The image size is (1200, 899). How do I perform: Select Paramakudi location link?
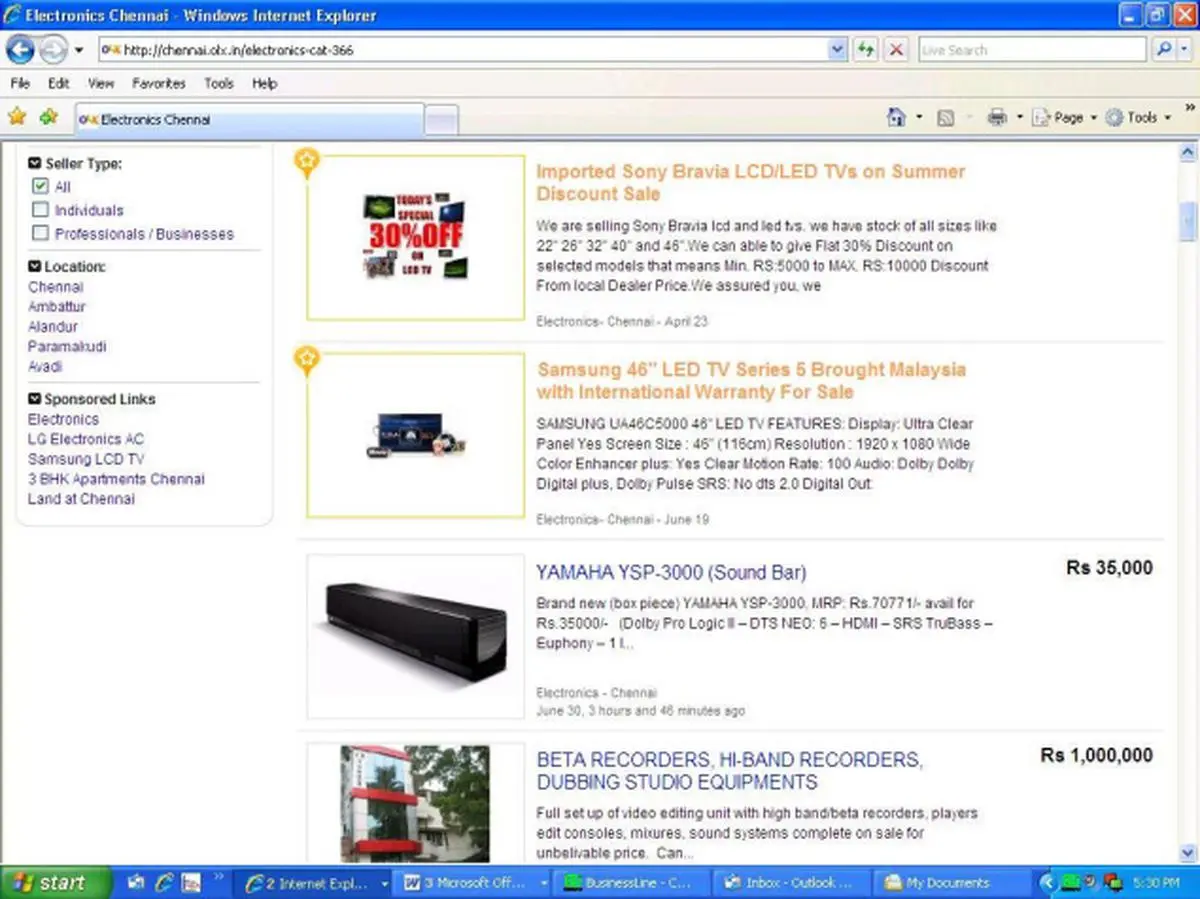point(67,347)
